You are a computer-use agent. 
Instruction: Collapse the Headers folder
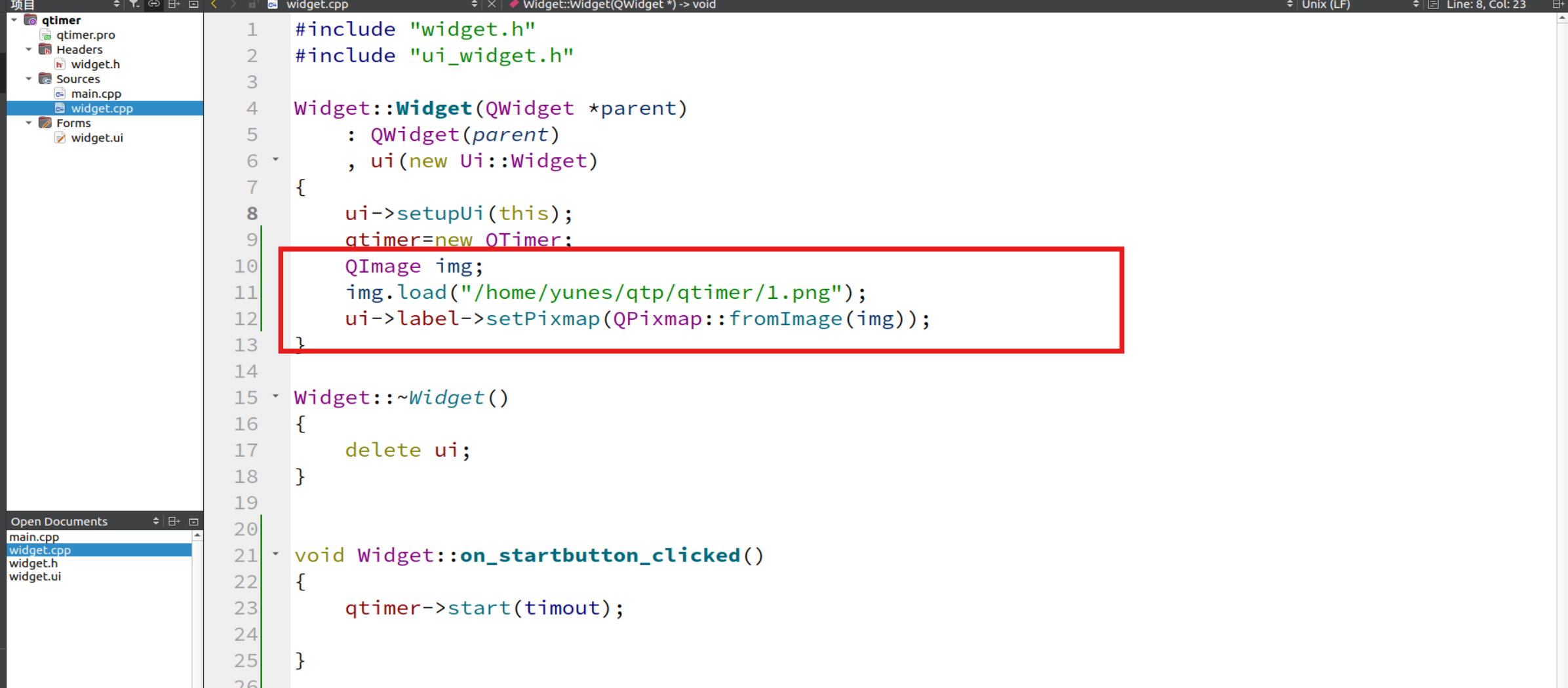(x=29, y=49)
